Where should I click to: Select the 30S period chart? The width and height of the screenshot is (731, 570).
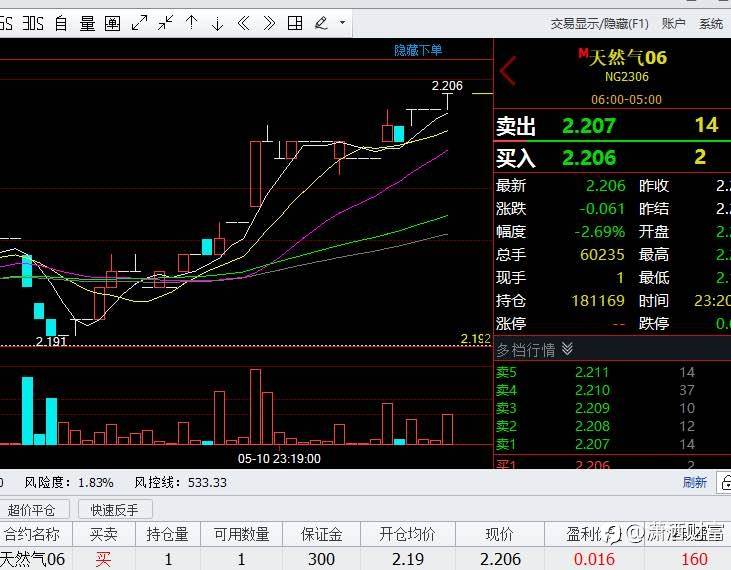click(x=33, y=23)
